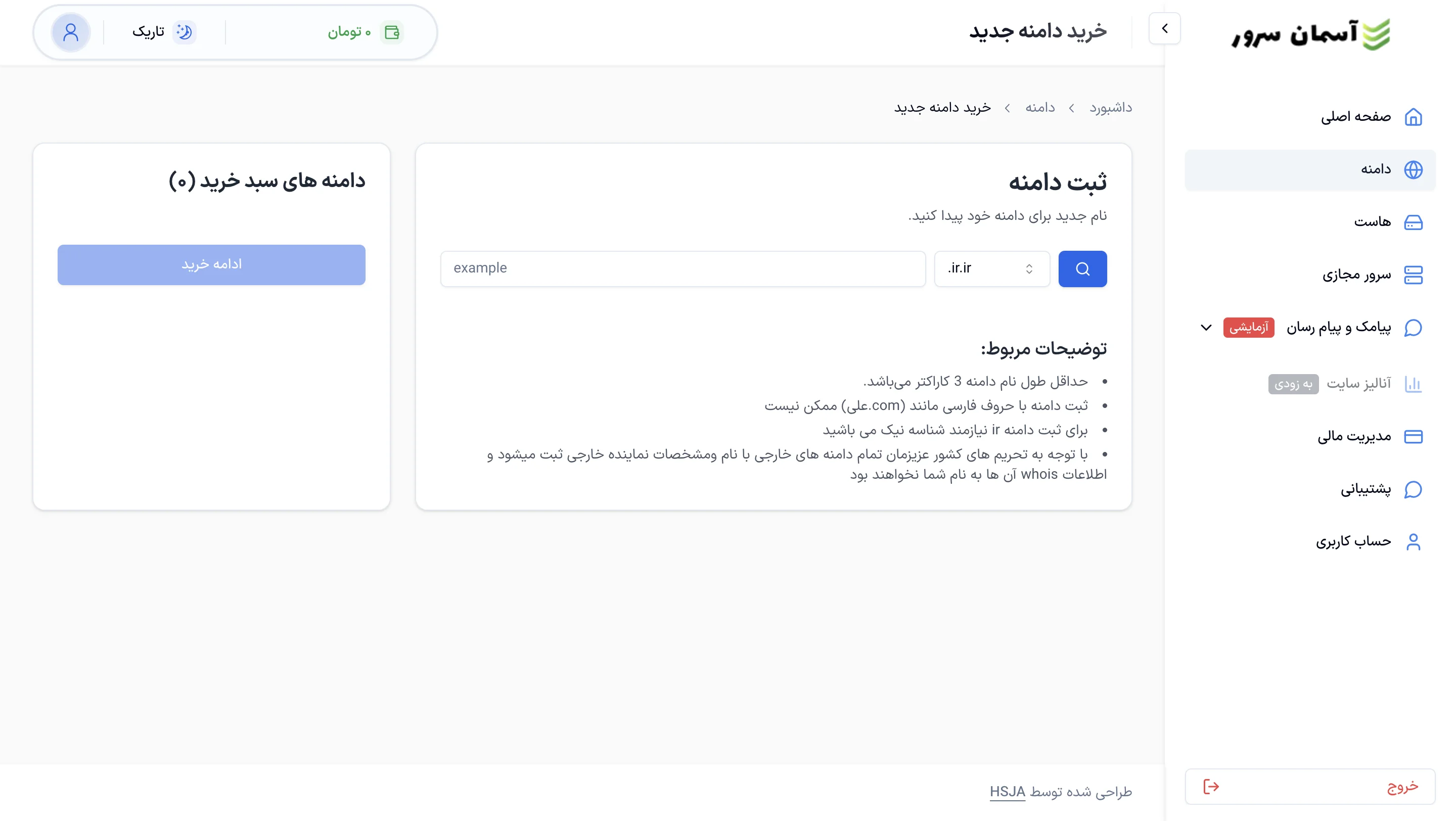Toggle dark mode with تاریک switch

(164, 32)
